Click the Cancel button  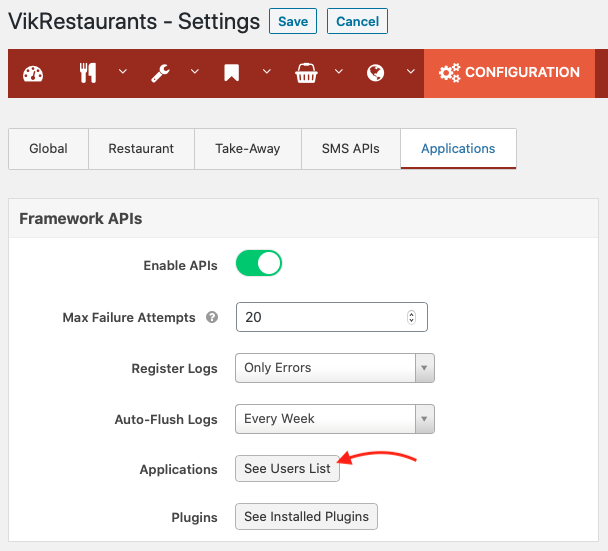pos(358,21)
